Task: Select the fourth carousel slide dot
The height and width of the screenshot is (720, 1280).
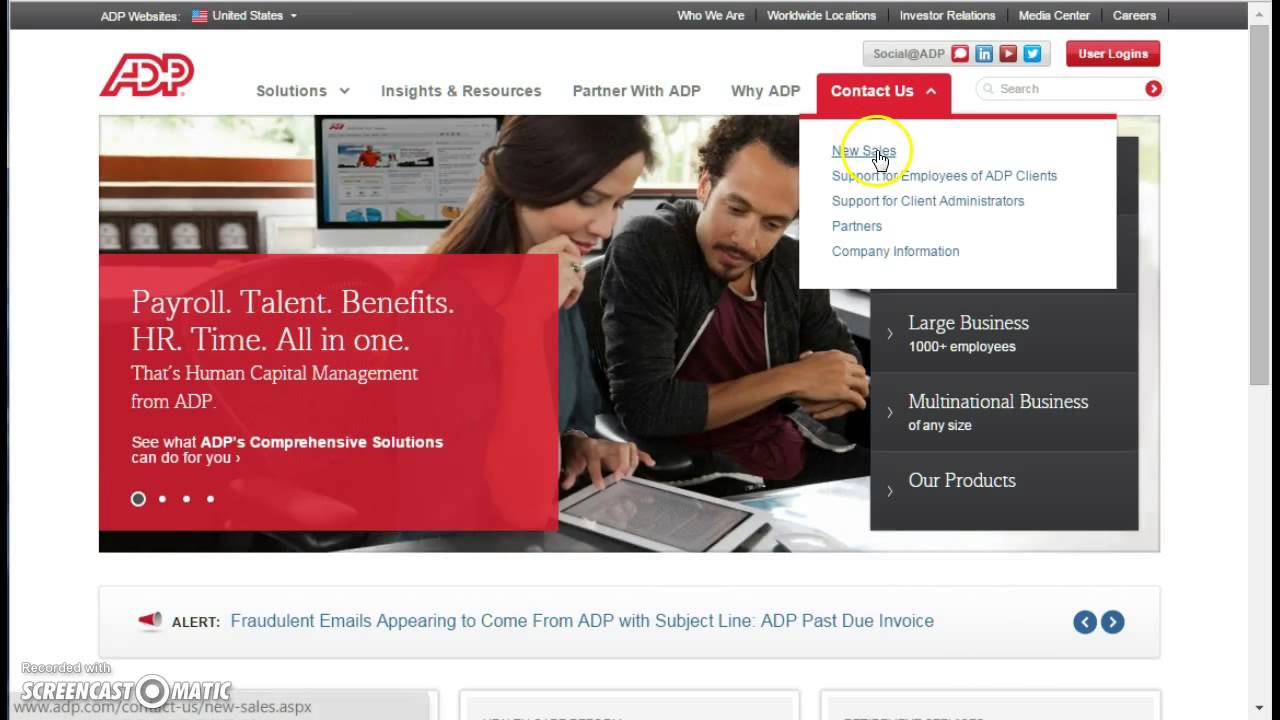Action: (x=210, y=499)
